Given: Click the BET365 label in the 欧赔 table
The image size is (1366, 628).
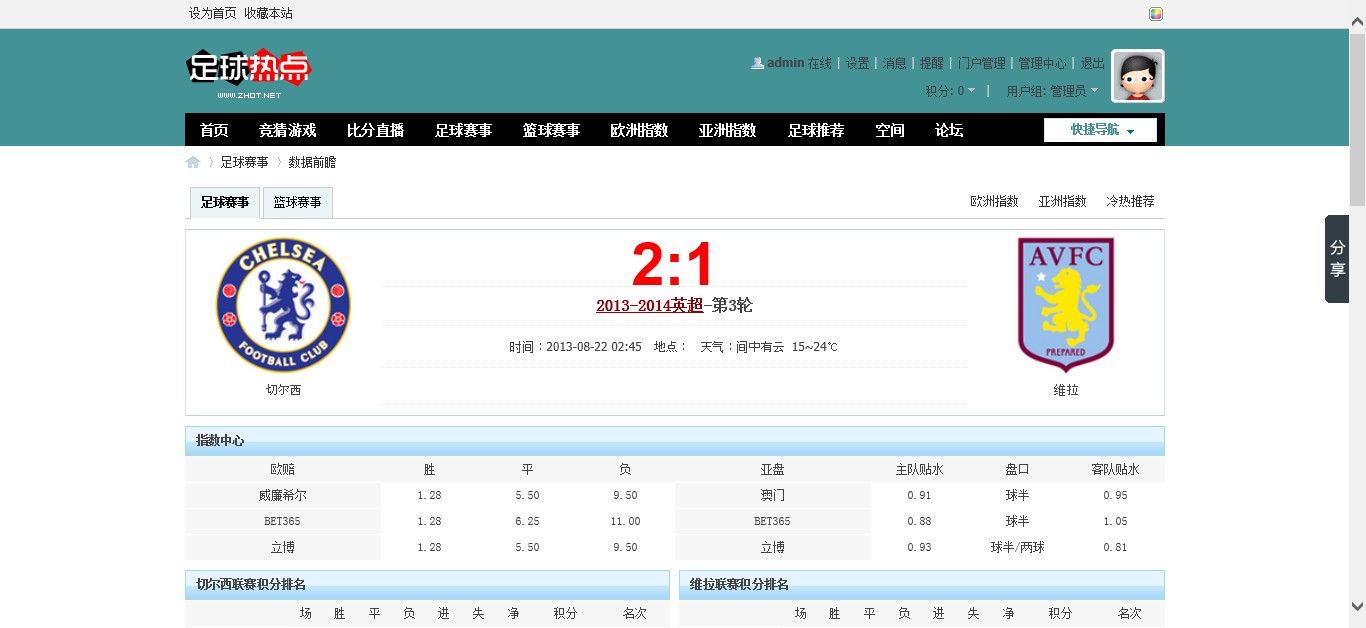Looking at the screenshot, I should click(282, 521).
